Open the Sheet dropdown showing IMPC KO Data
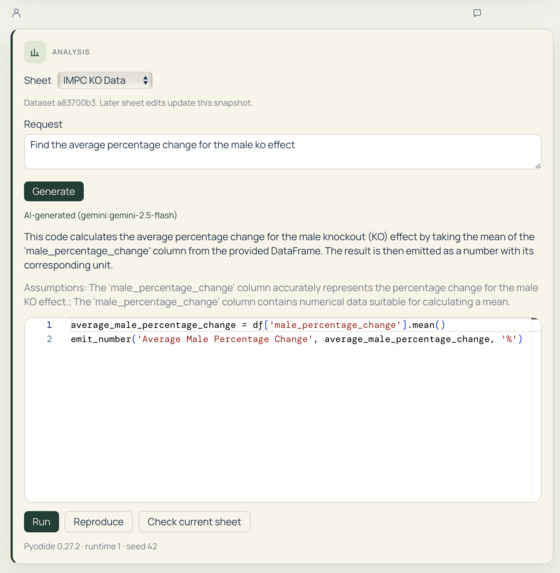This screenshot has height=573, width=560. (105, 80)
